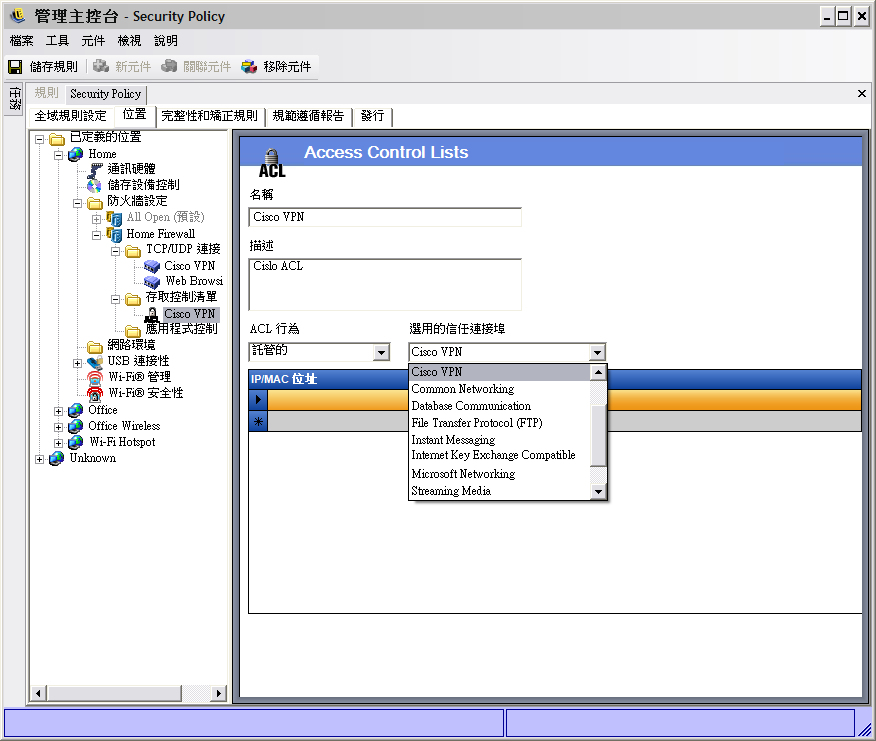The image size is (876, 741).
Task: Expand the Office Wireless node
Action: point(58,427)
